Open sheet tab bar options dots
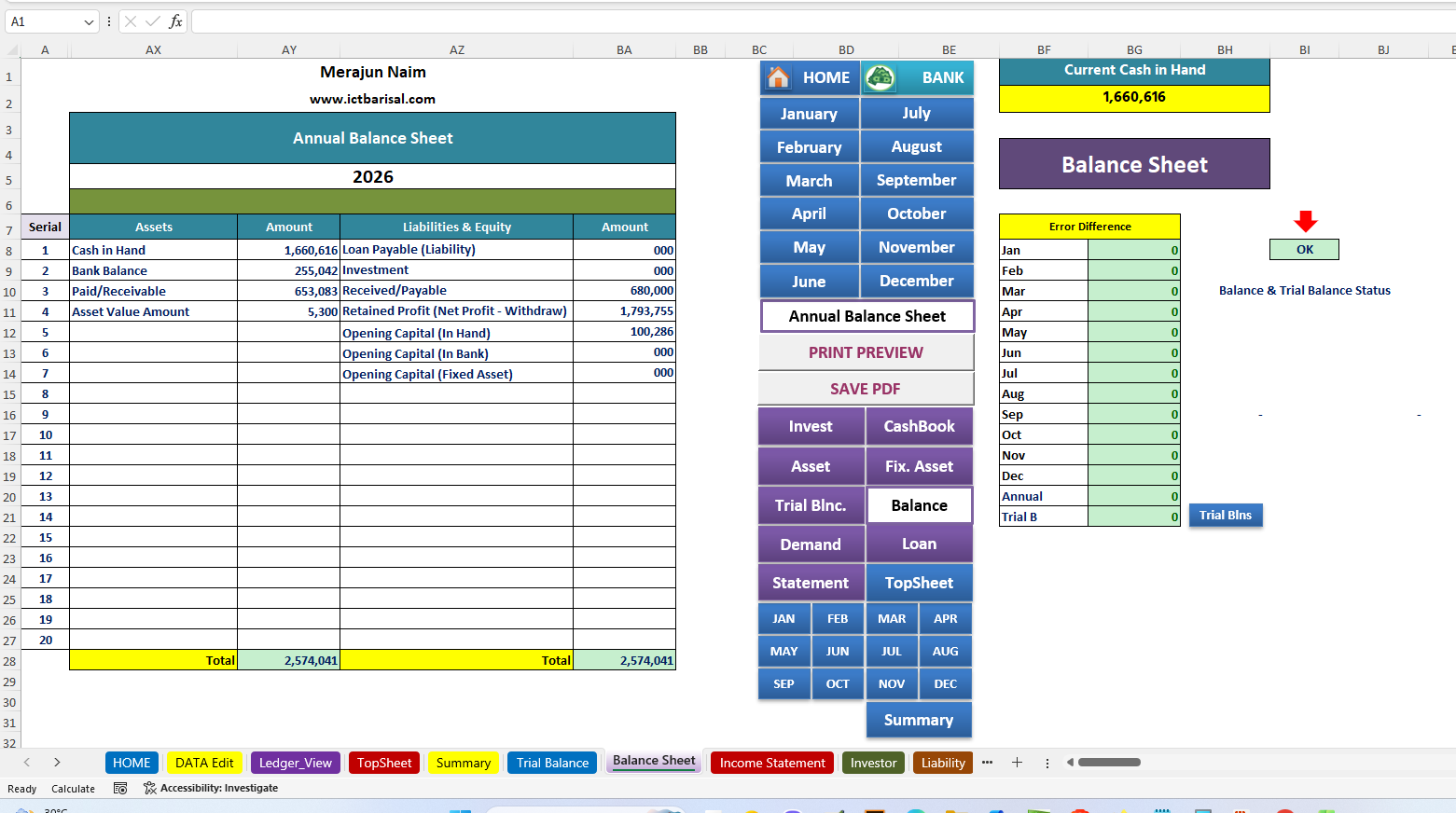 1047,763
